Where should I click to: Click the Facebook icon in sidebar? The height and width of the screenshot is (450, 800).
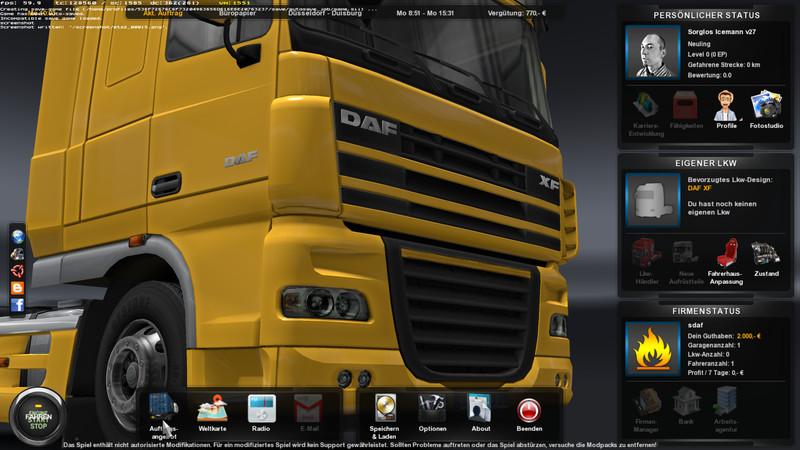click(x=17, y=305)
